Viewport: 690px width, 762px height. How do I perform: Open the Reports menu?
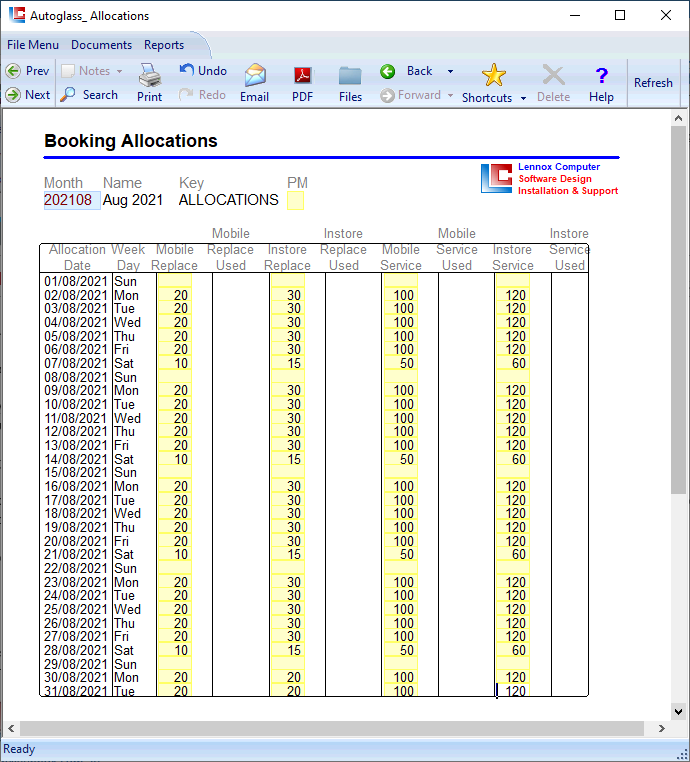pos(164,45)
